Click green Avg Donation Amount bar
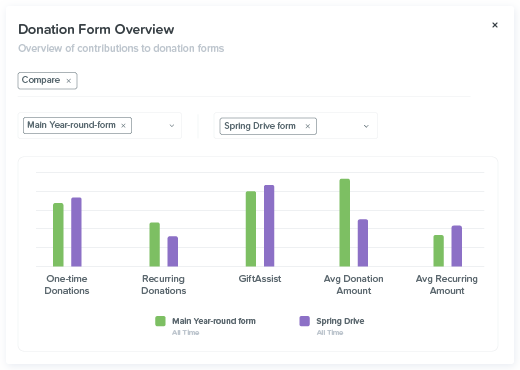Image resolution: width=520 pixels, height=370 pixels. coord(345,223)
